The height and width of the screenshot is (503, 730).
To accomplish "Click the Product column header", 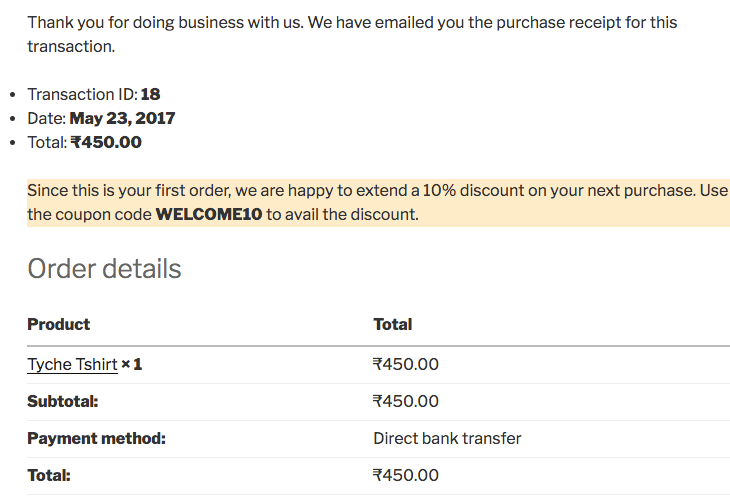I will coord(59,324).
